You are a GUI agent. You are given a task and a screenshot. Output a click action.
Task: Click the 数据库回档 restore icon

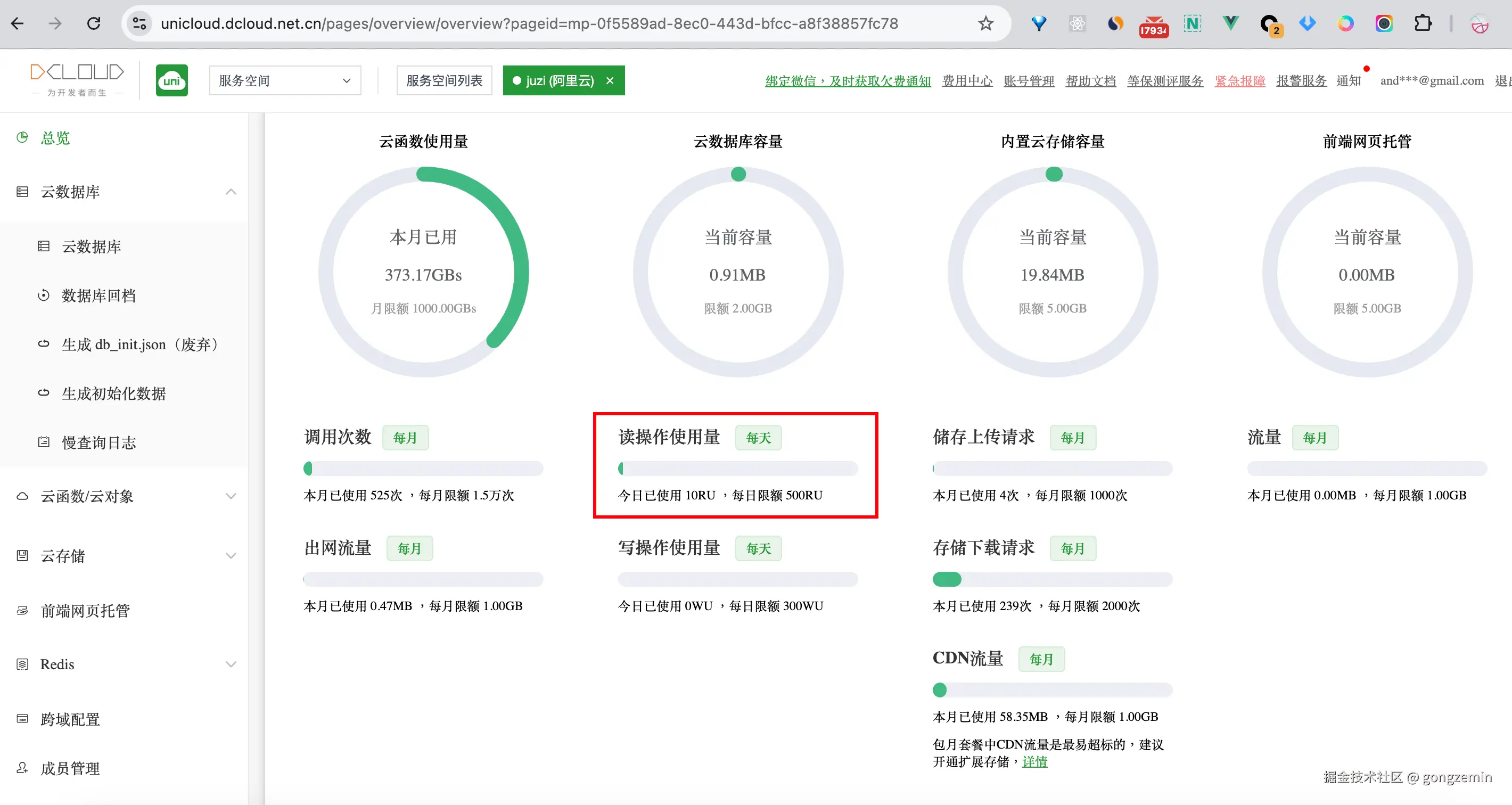[44, 295]
